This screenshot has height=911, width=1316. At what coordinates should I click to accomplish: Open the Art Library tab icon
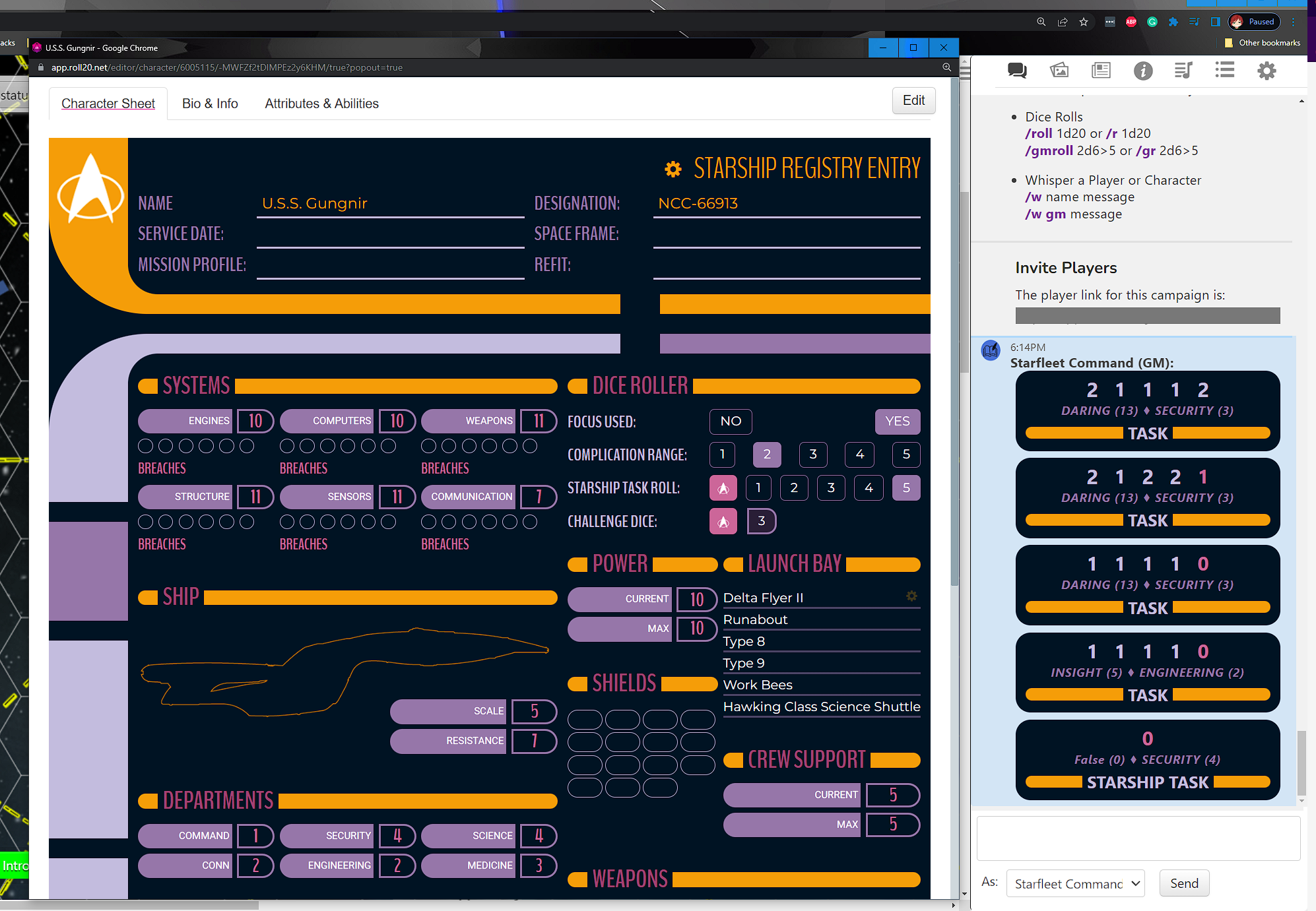[x=1059, y=71]
